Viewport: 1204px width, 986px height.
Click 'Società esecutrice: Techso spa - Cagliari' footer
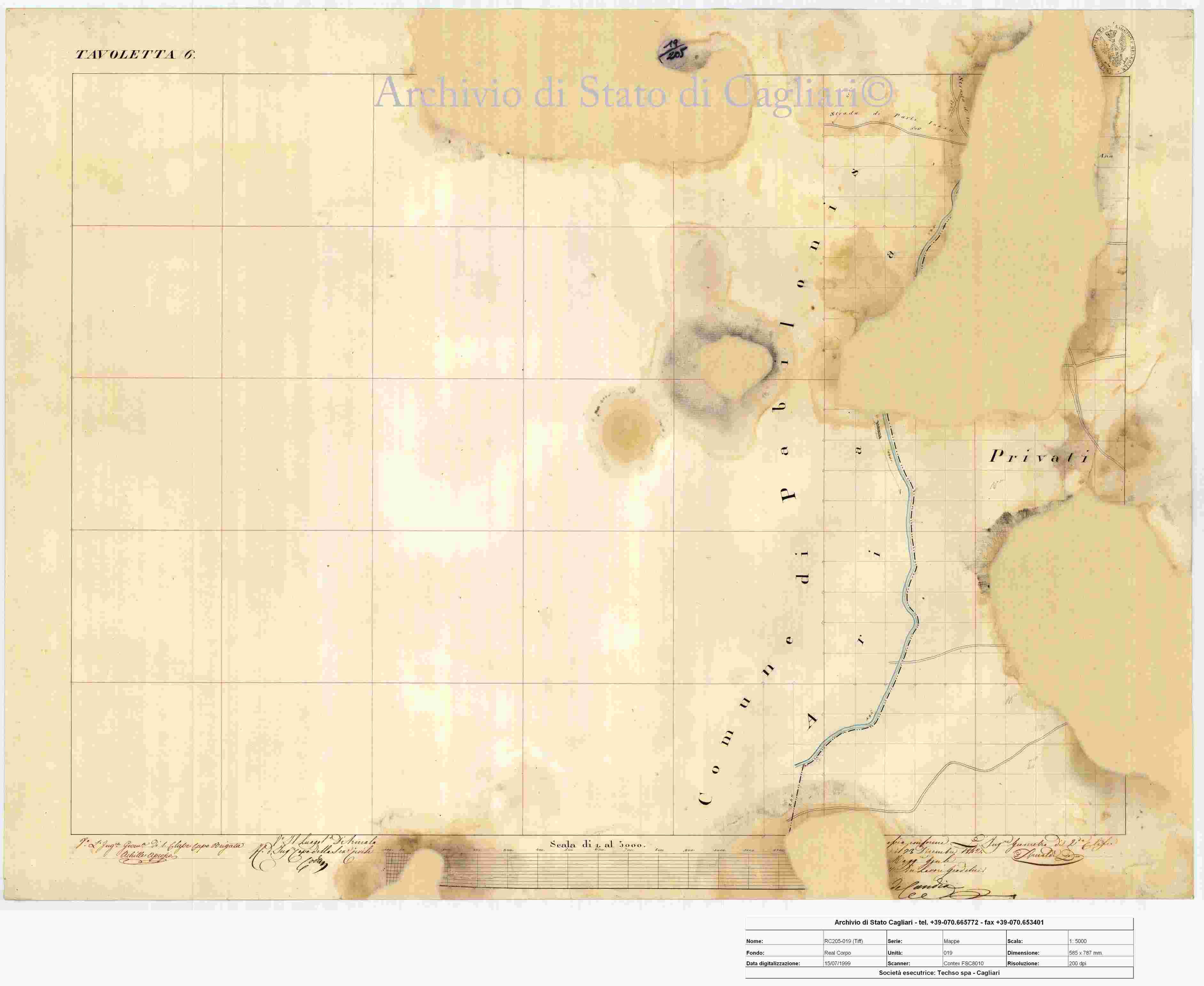(x=939, y=973)
